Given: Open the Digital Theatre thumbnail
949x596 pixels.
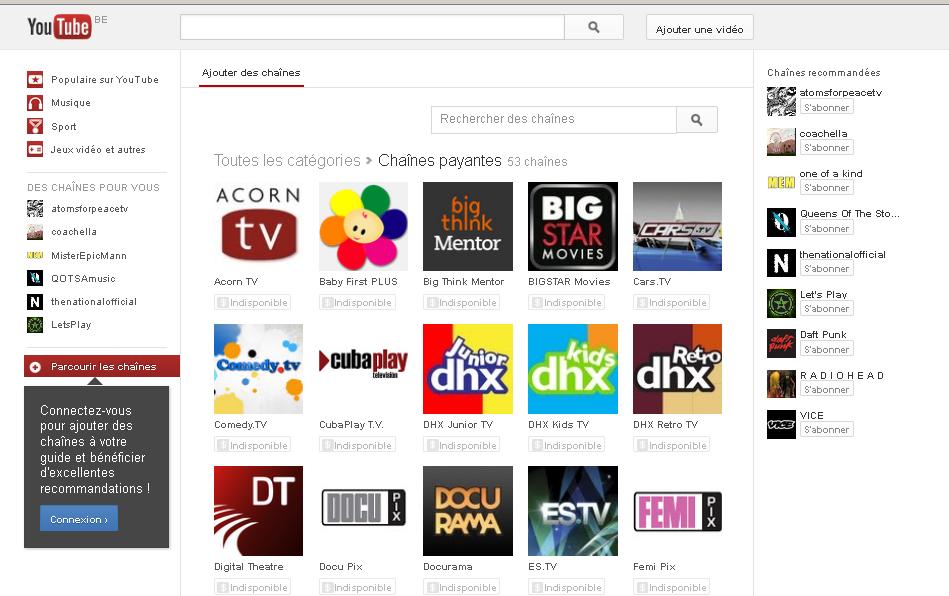Looking at the screenshot, I should click(x=258, y=511).
